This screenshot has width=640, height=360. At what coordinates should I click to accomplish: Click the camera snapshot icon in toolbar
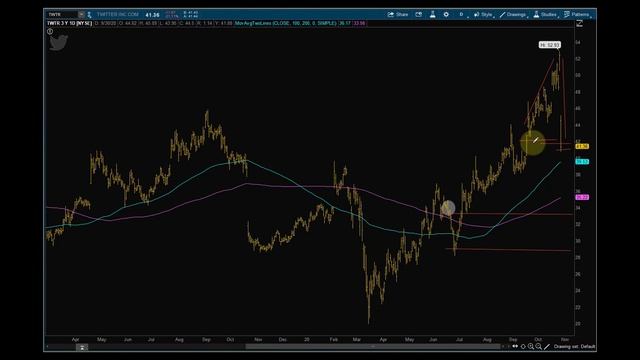coord(419,14)
